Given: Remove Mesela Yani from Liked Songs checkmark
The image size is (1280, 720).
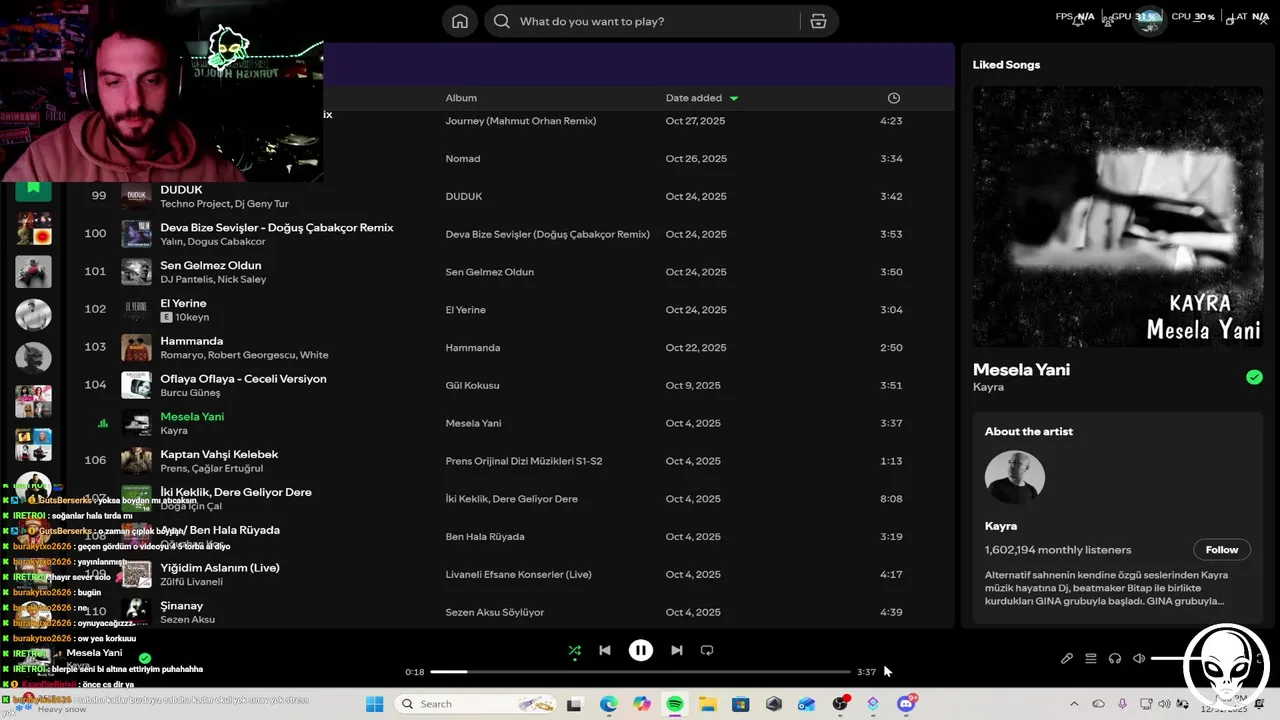Looking at the screenshot, I should [1254, 377].
